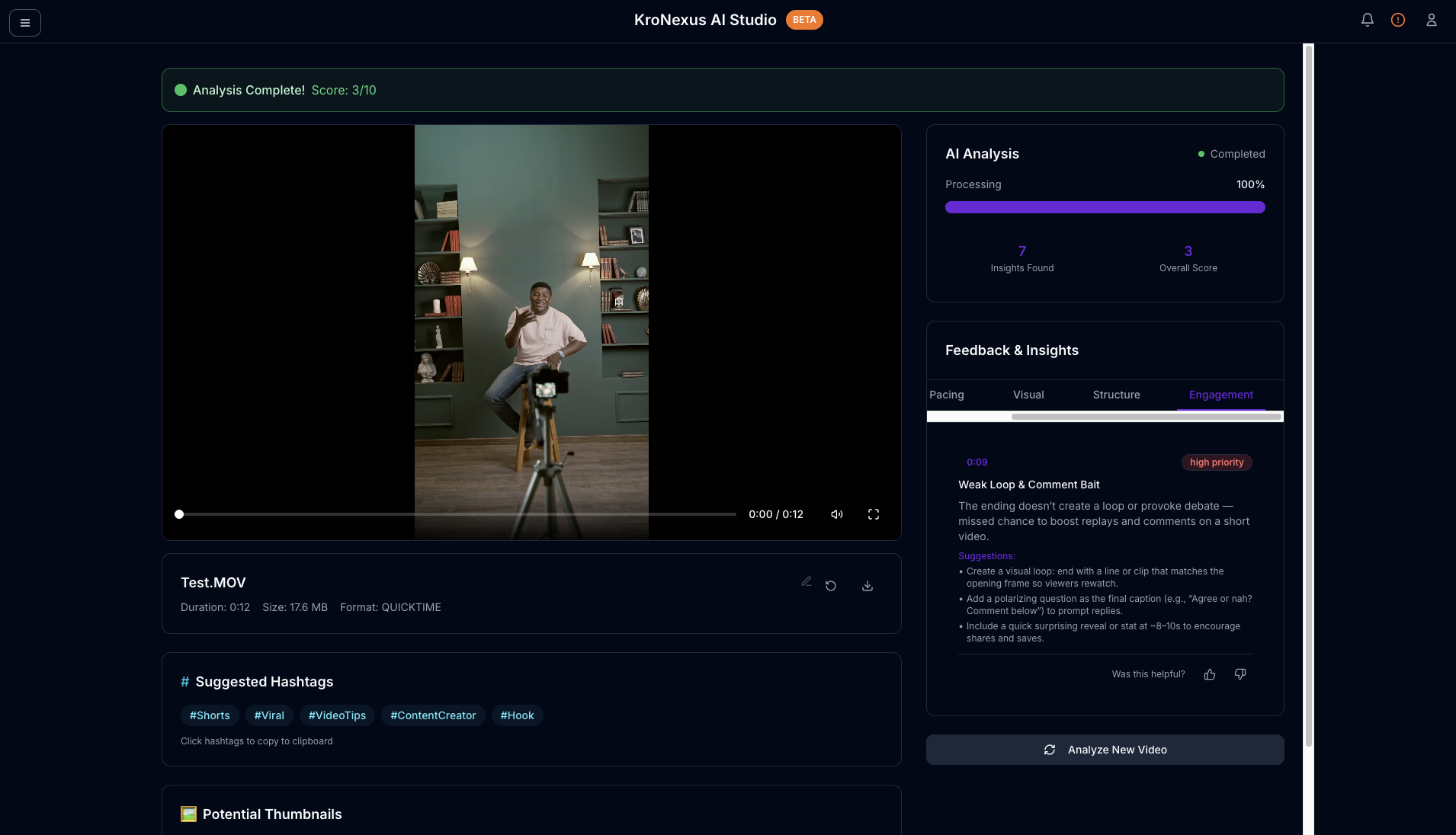Click the hashtag icon beside Suggested Hashtags
The height and width of the screenshot is (835, 1456).
184,682
